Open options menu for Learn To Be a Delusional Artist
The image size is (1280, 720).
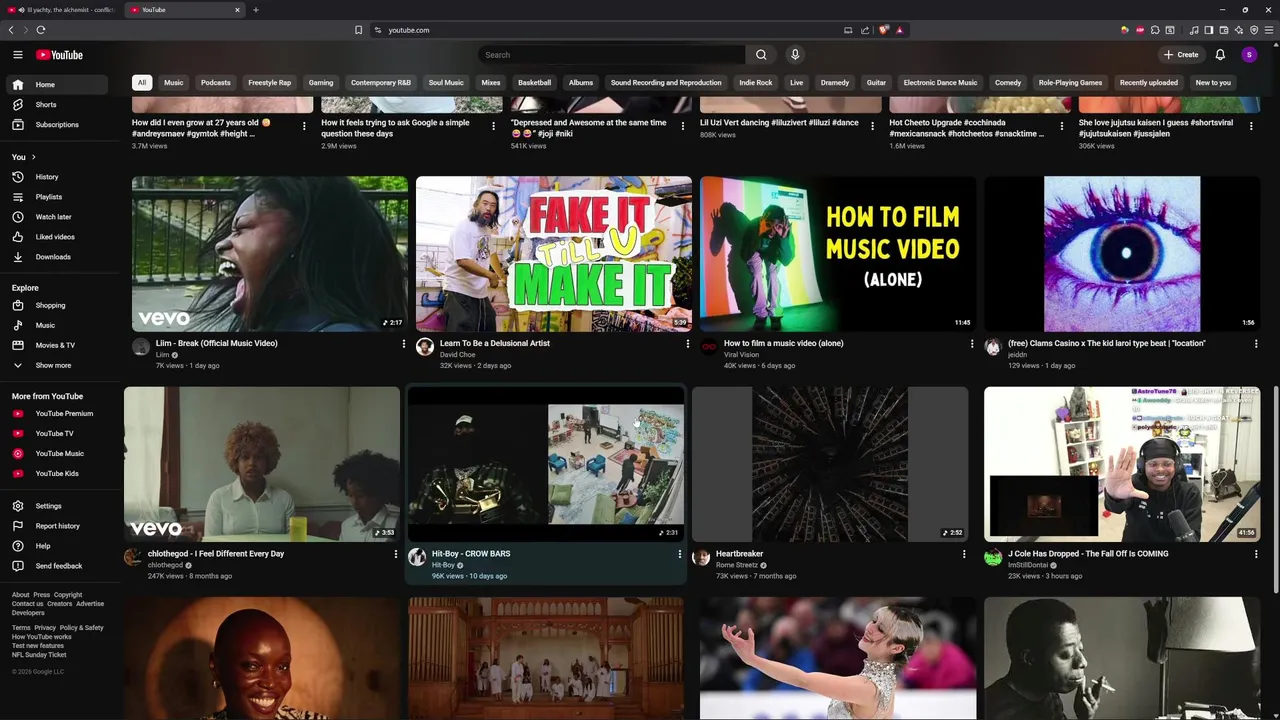(x=687, y=344)
